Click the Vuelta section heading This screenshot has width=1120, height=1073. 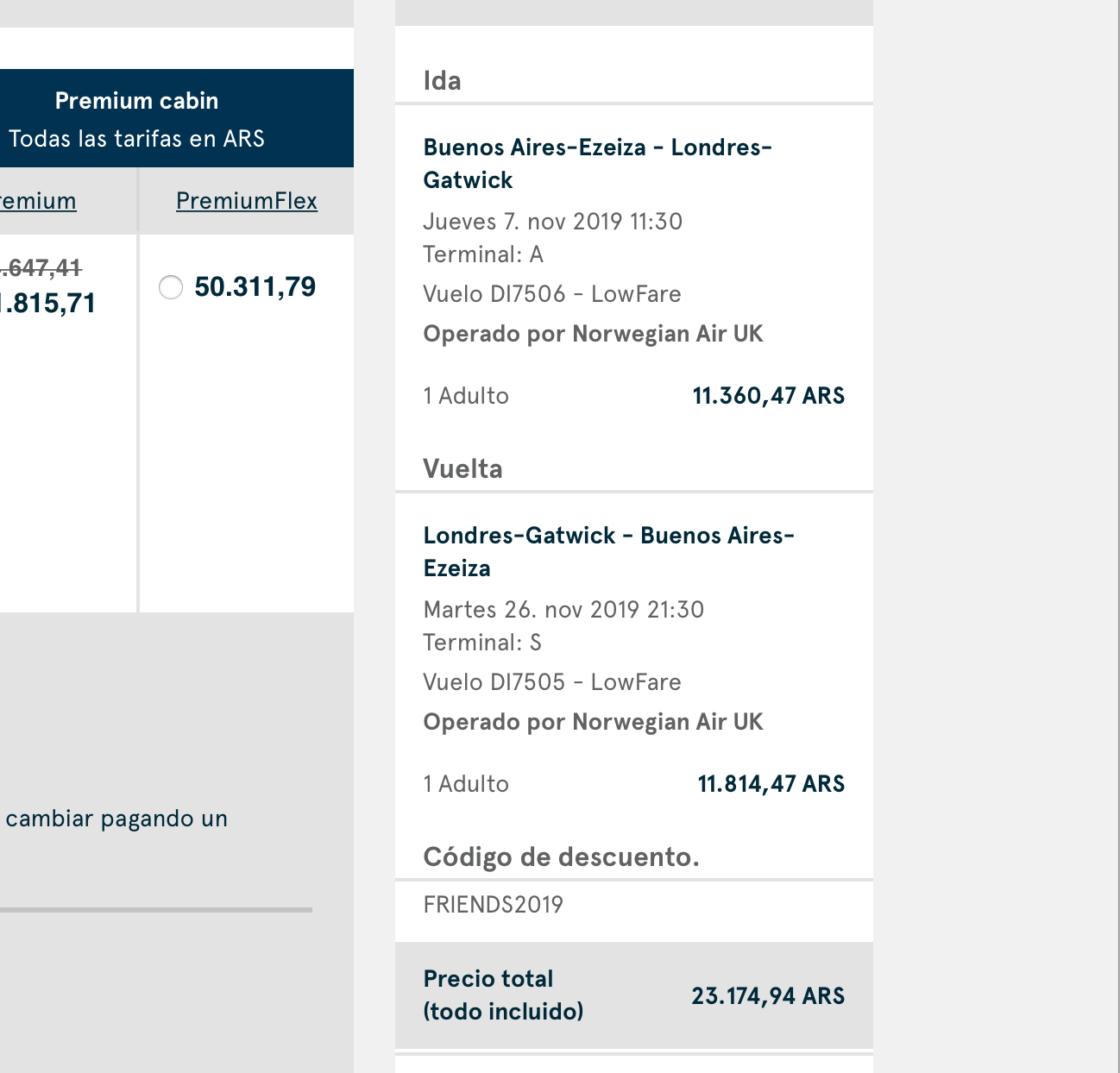(x=462, y=469)
